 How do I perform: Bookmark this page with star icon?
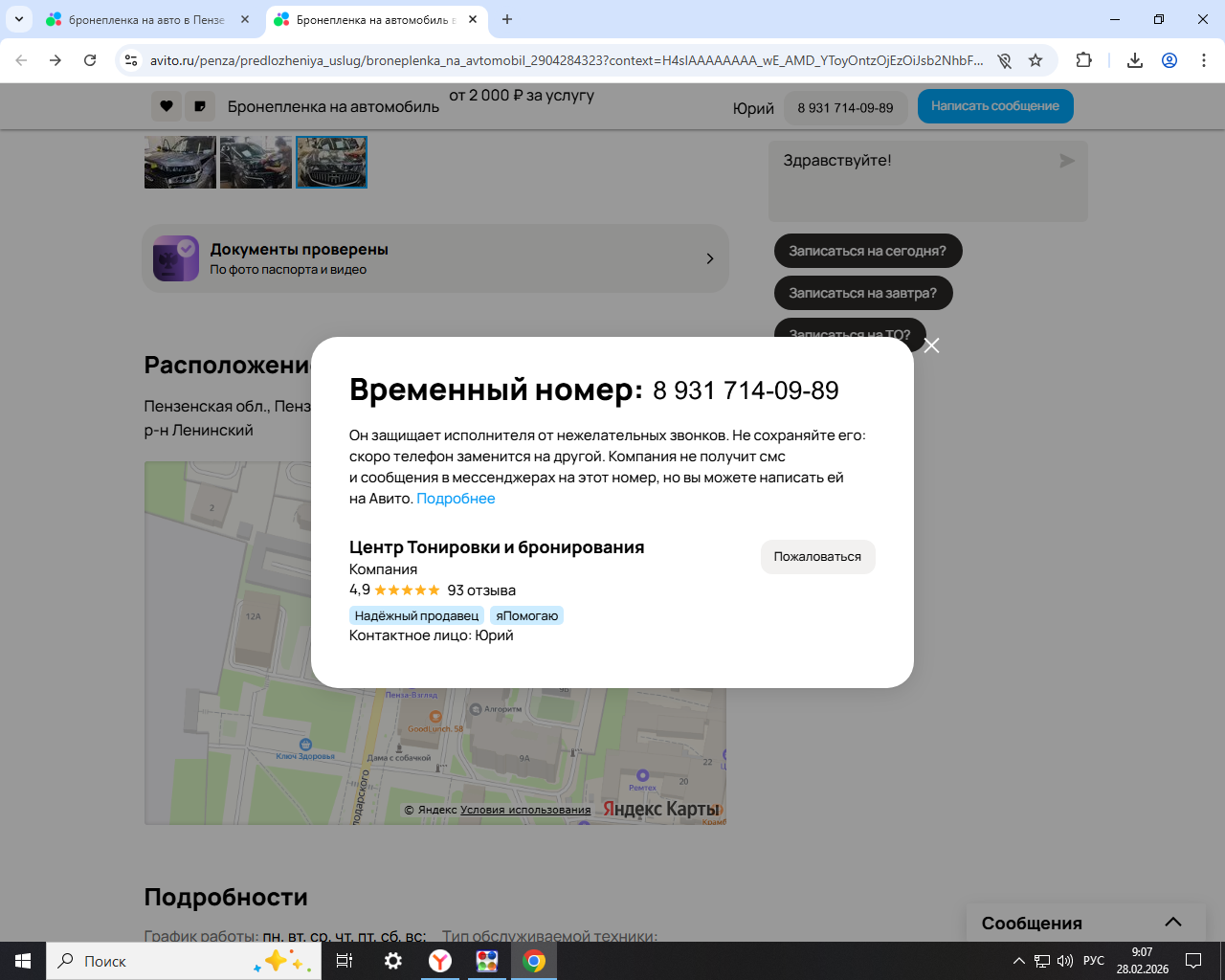1036,60
